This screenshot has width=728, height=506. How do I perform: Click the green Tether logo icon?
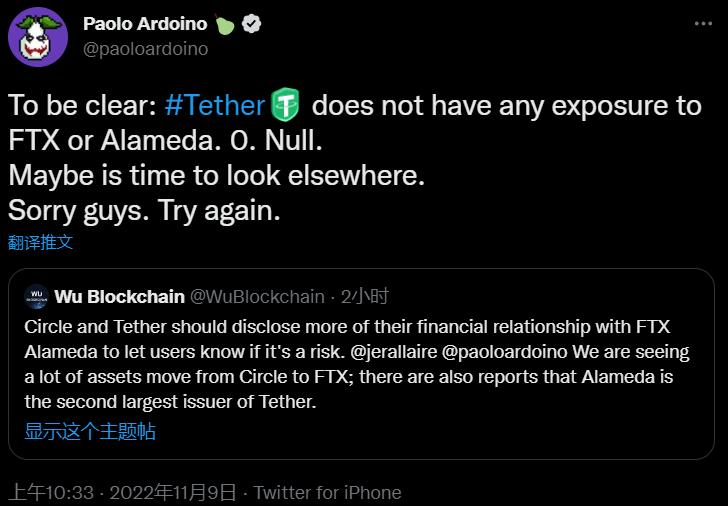[285, 105]
